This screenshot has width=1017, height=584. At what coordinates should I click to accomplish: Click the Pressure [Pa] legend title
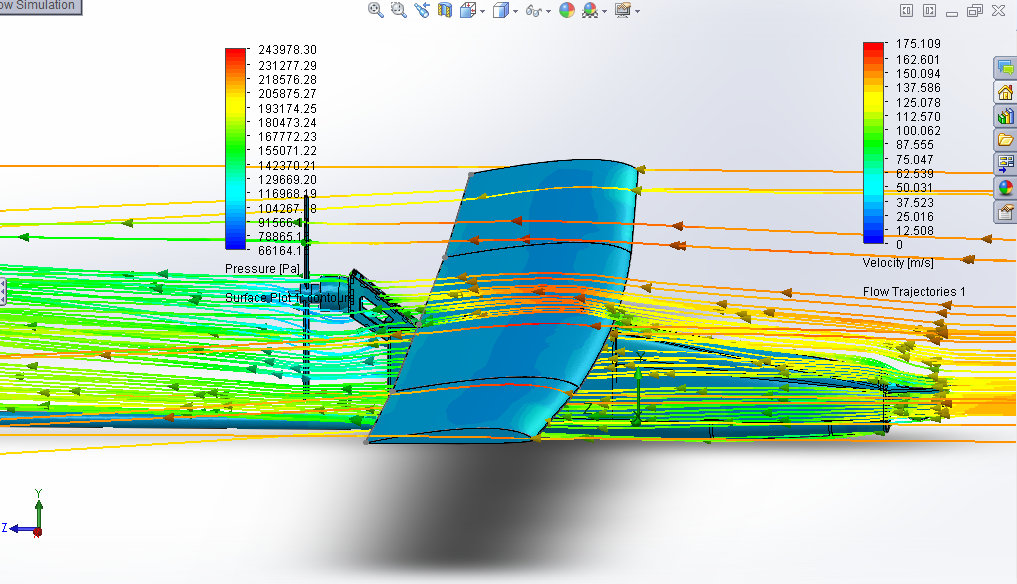(x=262, y=268)
